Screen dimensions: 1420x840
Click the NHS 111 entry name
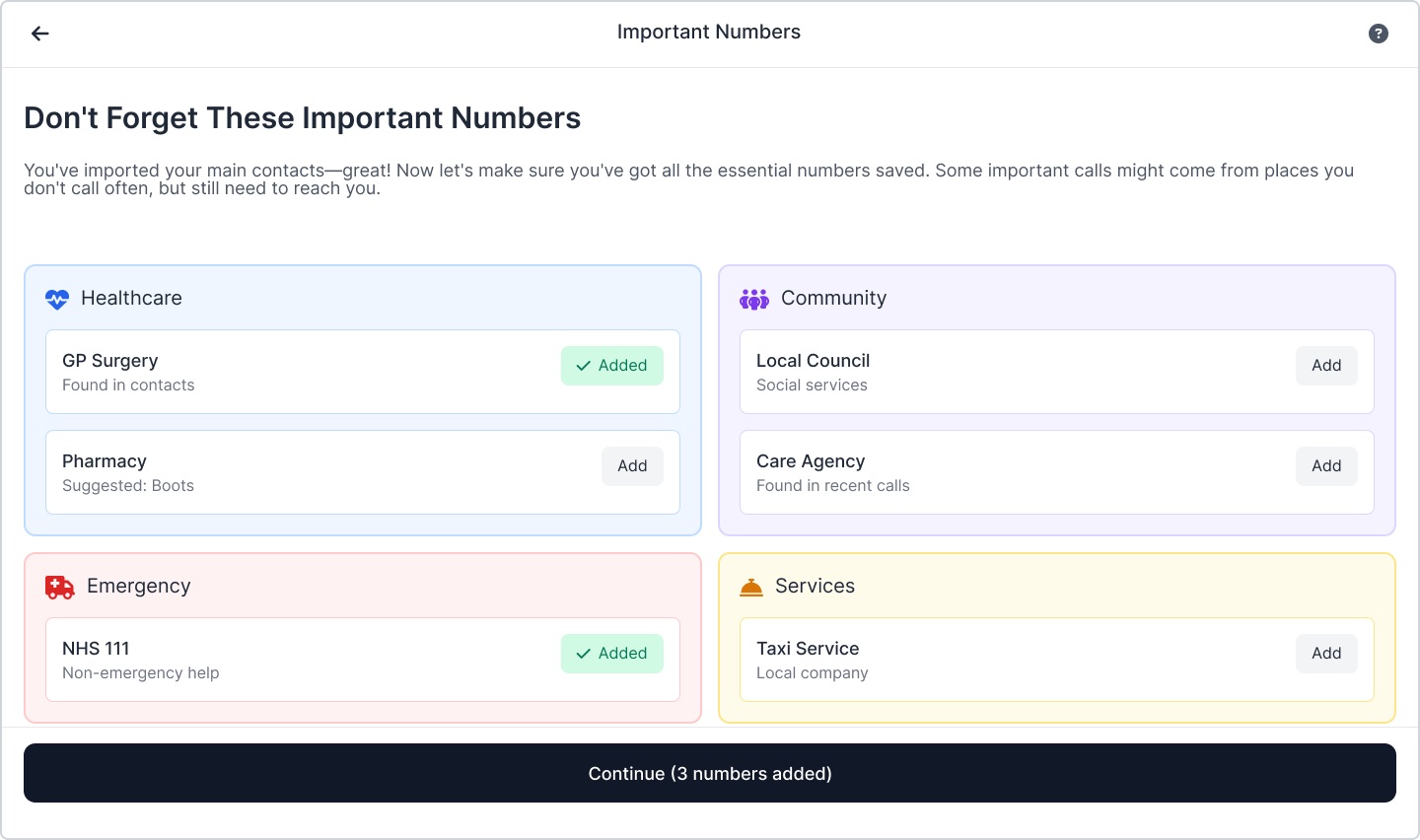96,649
